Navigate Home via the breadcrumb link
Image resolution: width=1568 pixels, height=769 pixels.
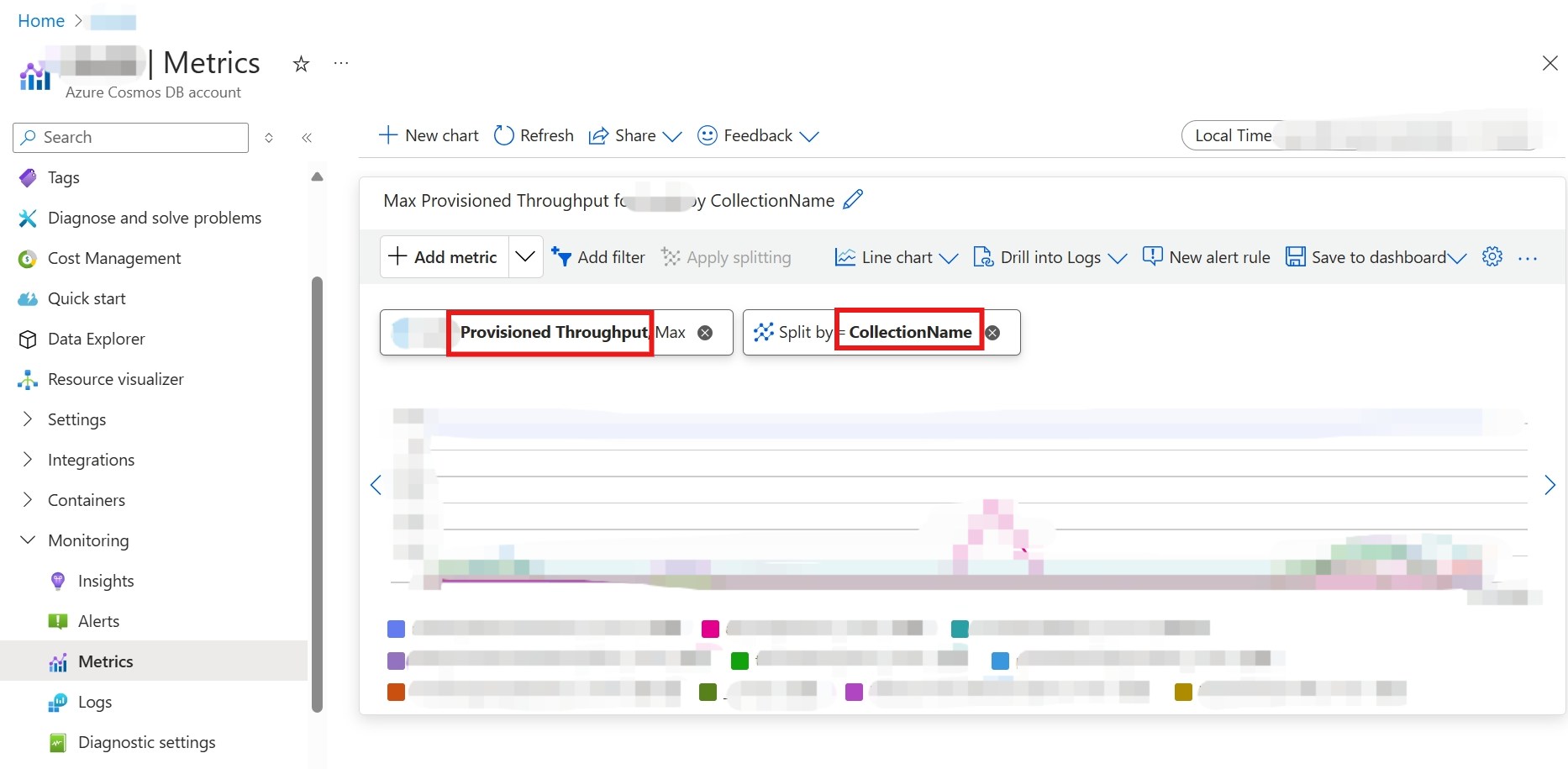40,20
